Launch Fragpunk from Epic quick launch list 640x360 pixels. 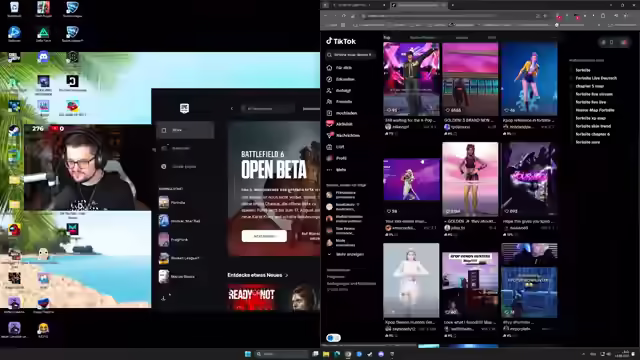point(173,240)
